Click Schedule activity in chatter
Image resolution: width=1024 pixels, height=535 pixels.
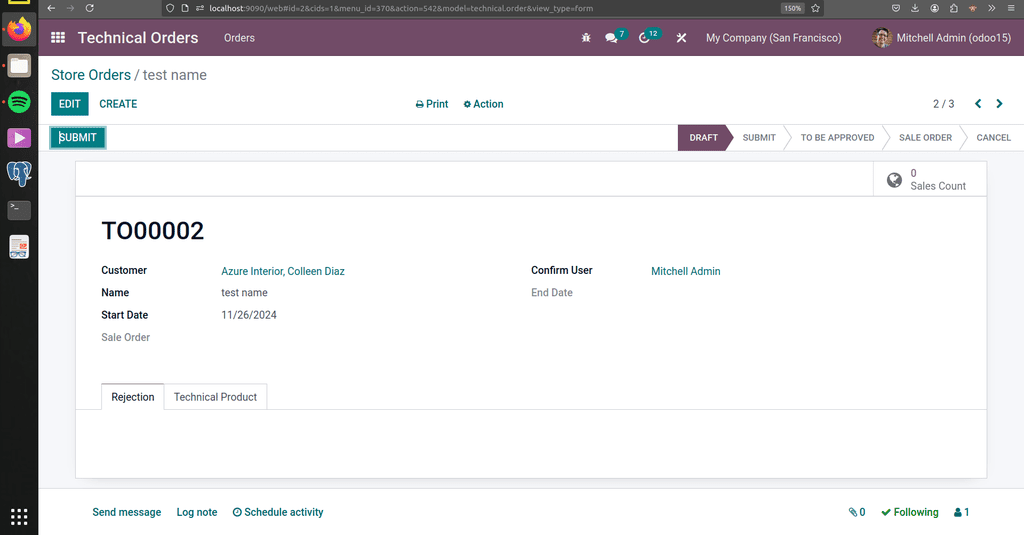click(x=278, y=512)
